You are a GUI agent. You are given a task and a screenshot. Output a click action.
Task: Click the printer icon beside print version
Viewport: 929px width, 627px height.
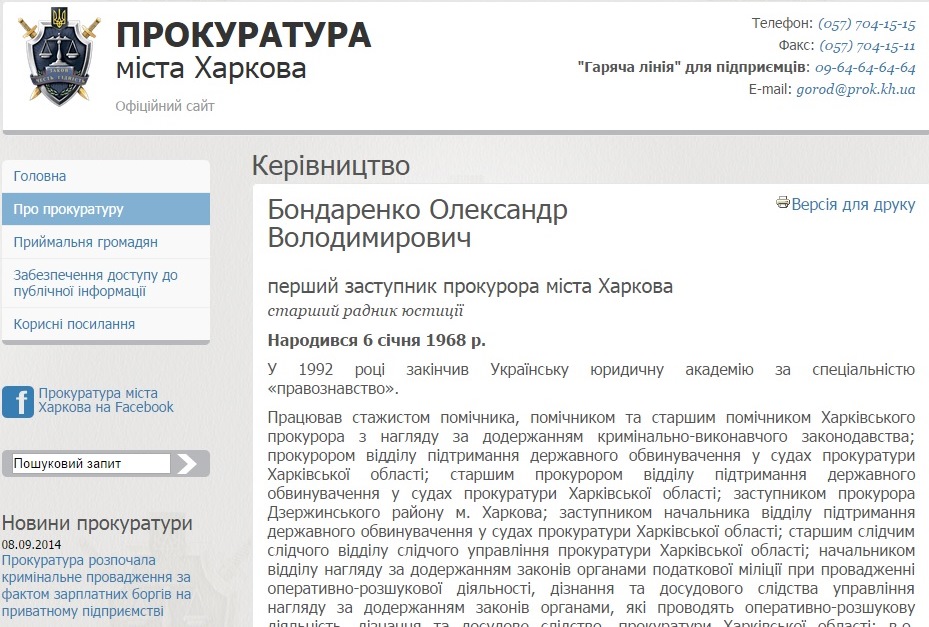(783, 204)
